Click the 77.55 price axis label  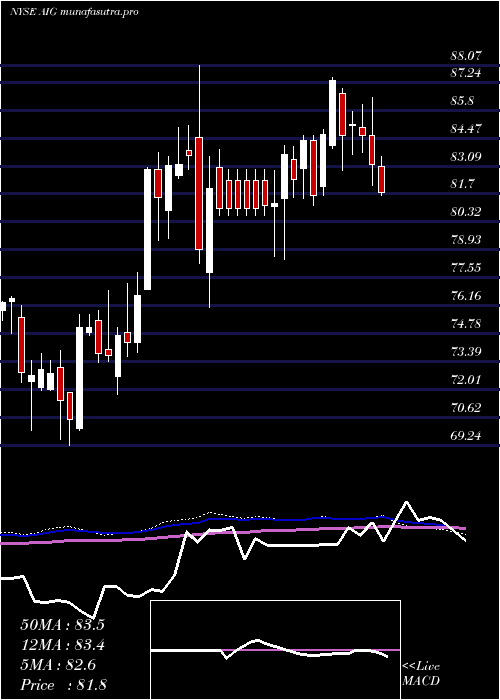click(466, 268)
